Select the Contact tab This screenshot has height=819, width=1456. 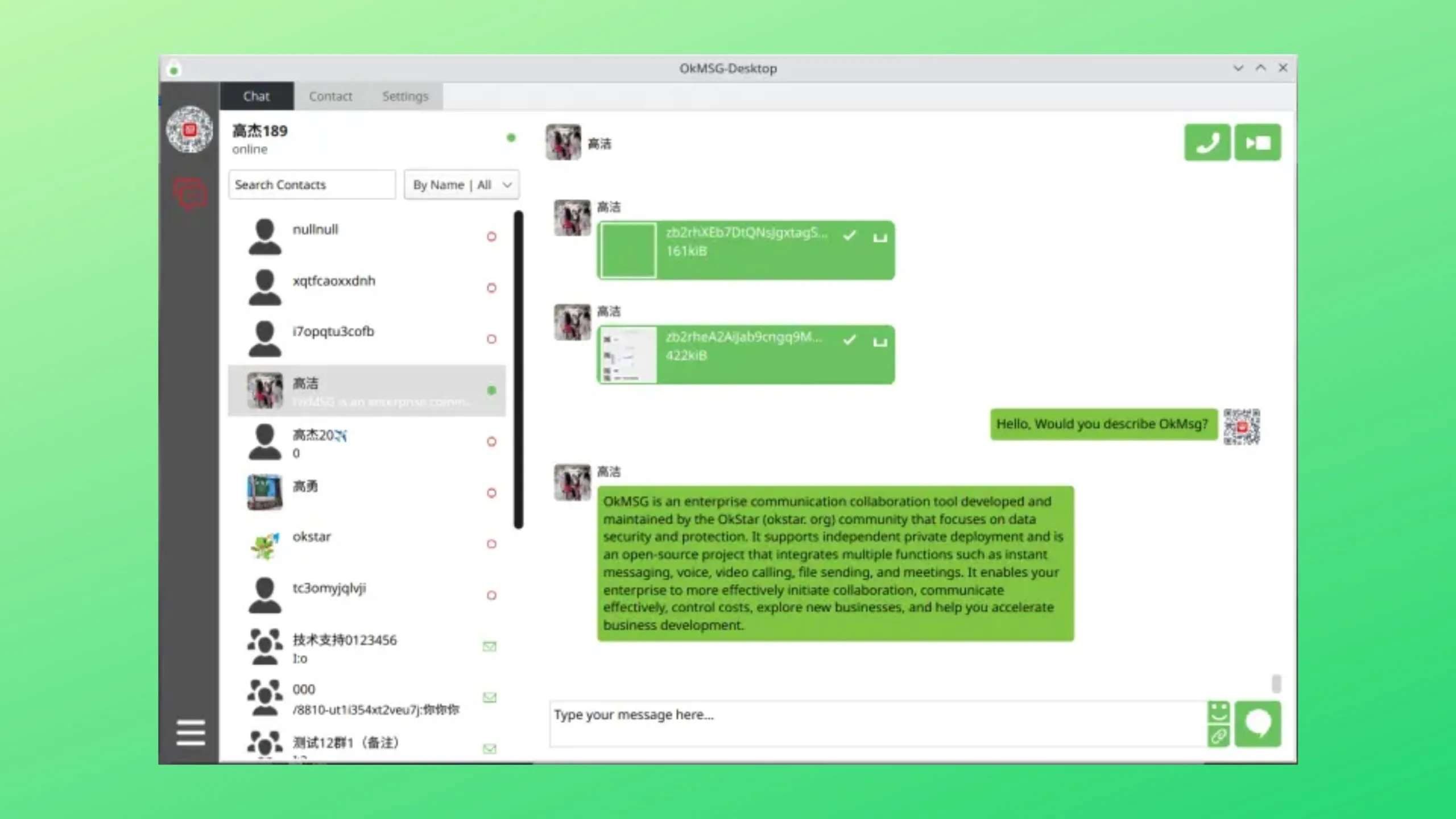pyautogui.click(x=330, y=95)
